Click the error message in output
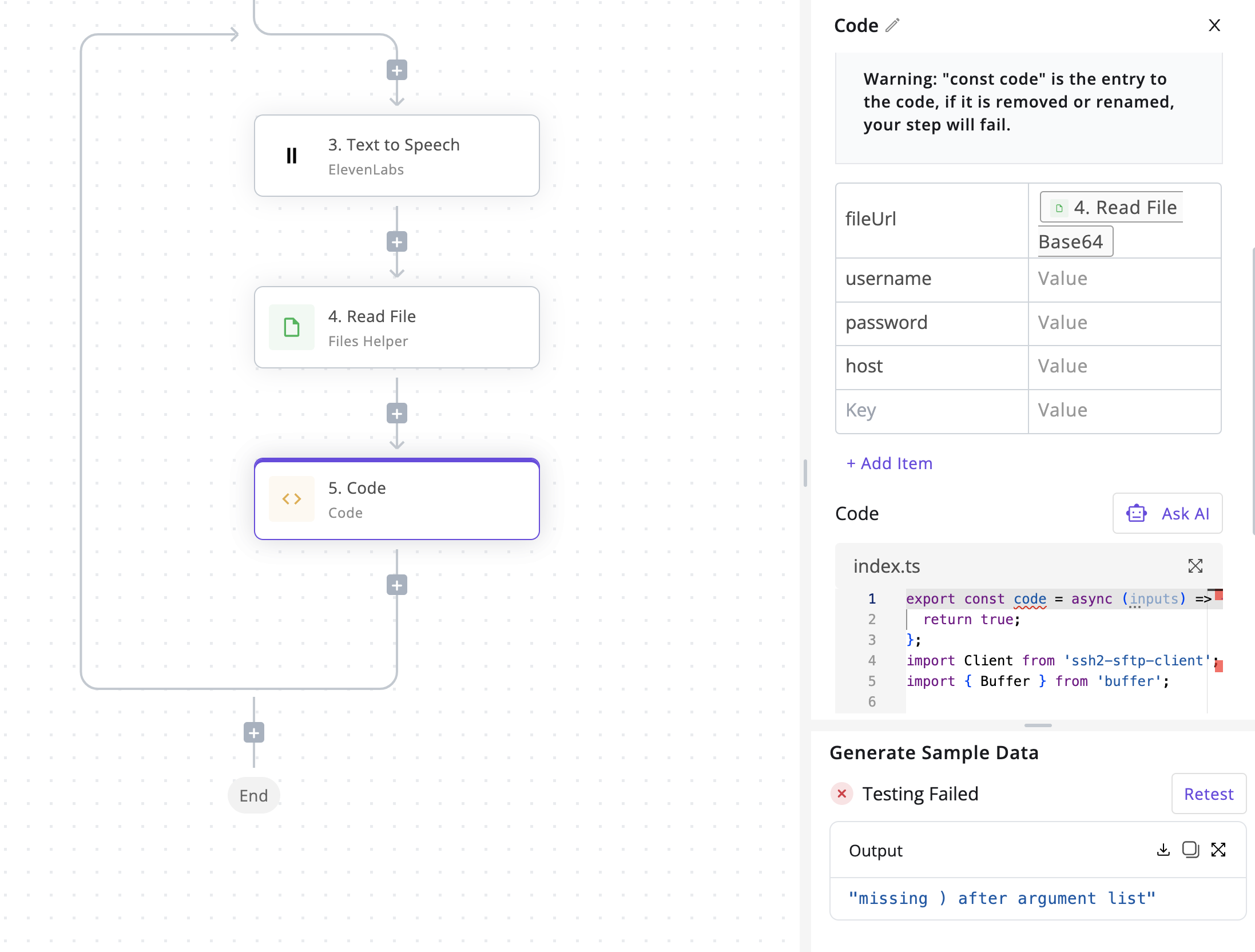 click(1002, 898)
